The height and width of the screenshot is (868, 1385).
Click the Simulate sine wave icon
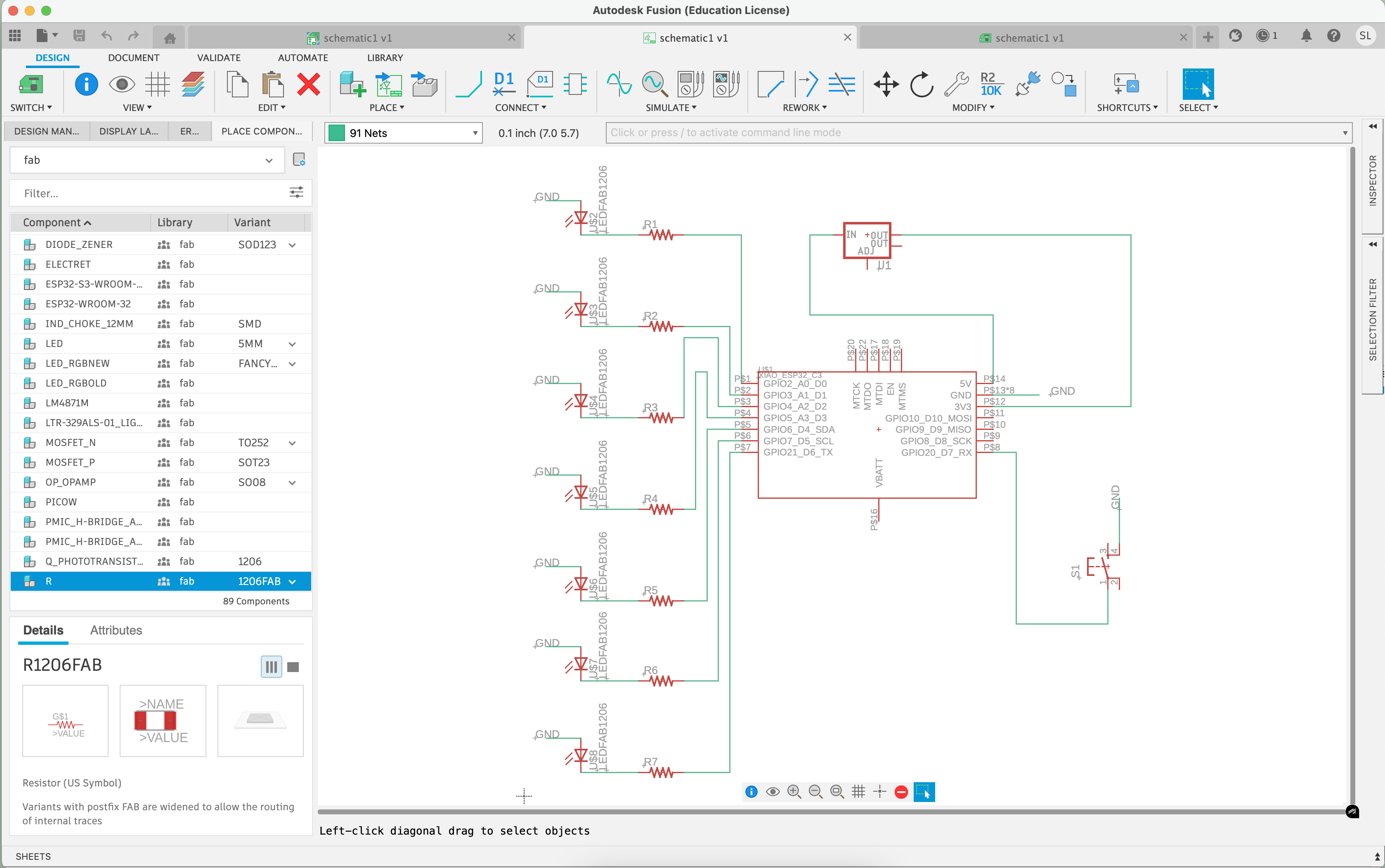(619, 85)
